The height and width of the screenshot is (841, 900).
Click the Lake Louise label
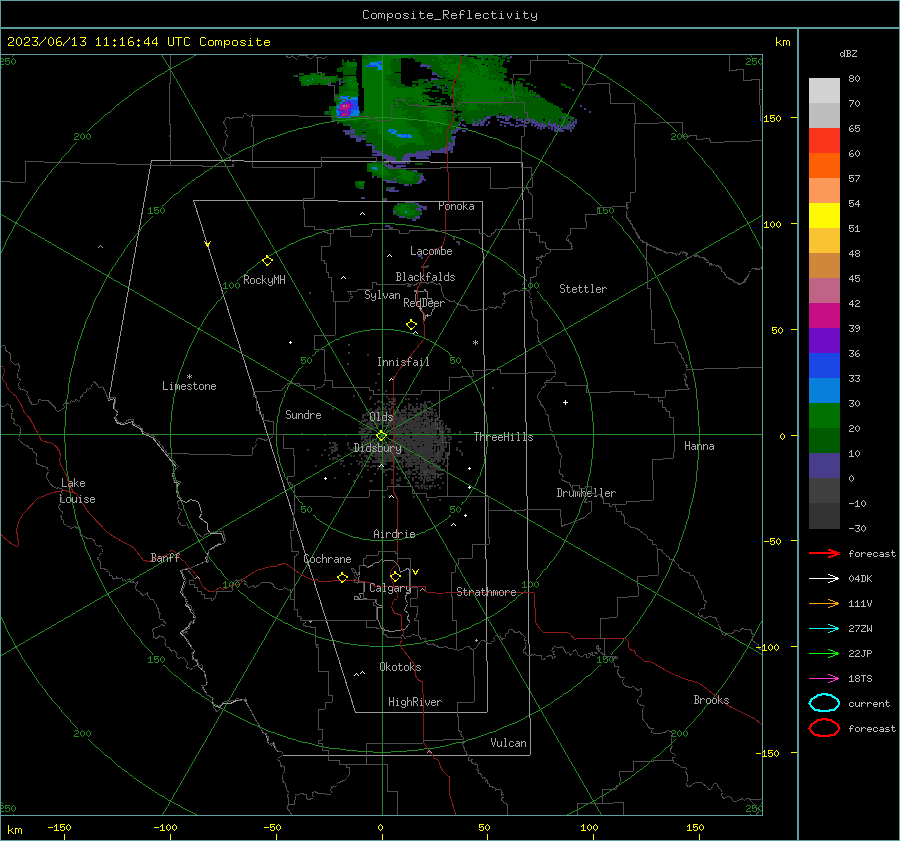[77, 491]
